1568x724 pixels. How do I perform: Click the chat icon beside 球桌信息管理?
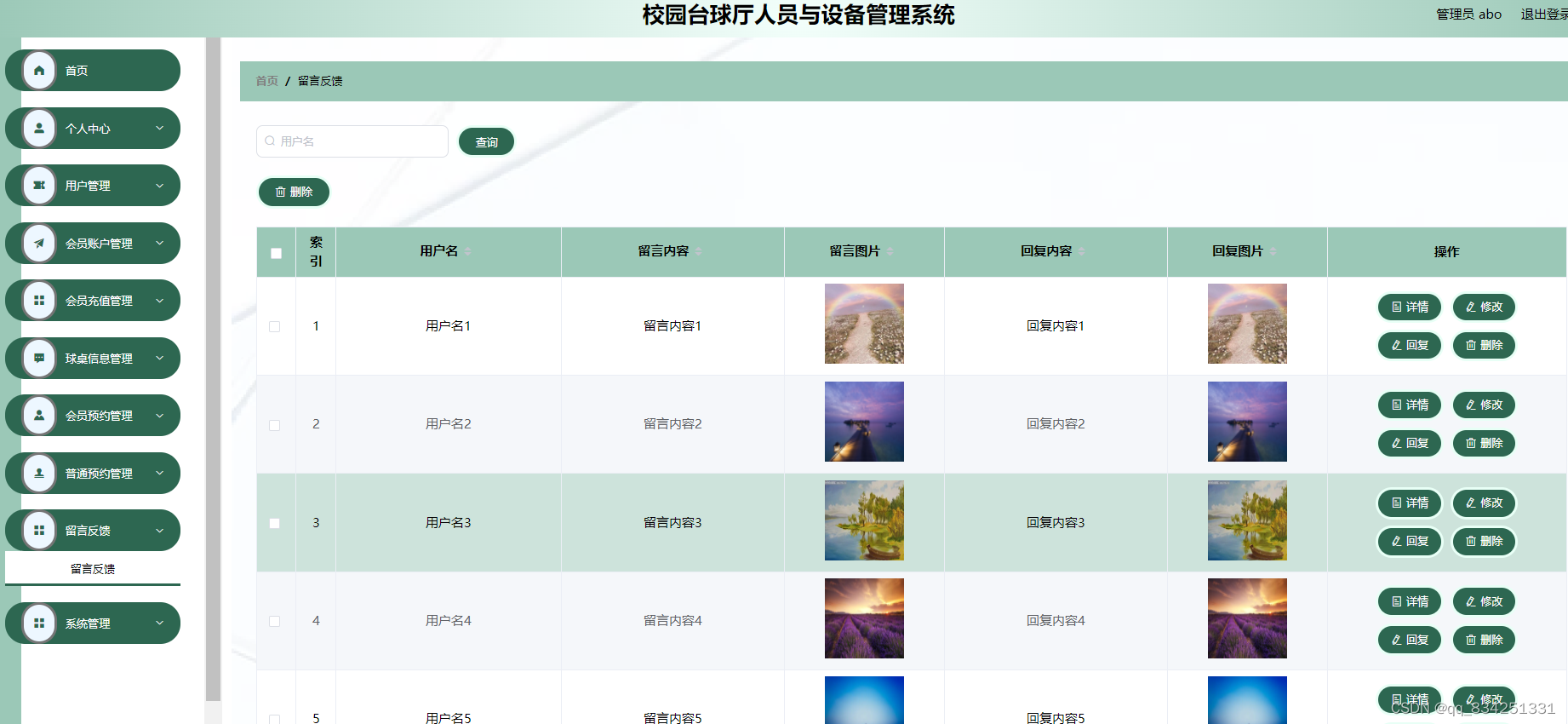tap(39, 359)
